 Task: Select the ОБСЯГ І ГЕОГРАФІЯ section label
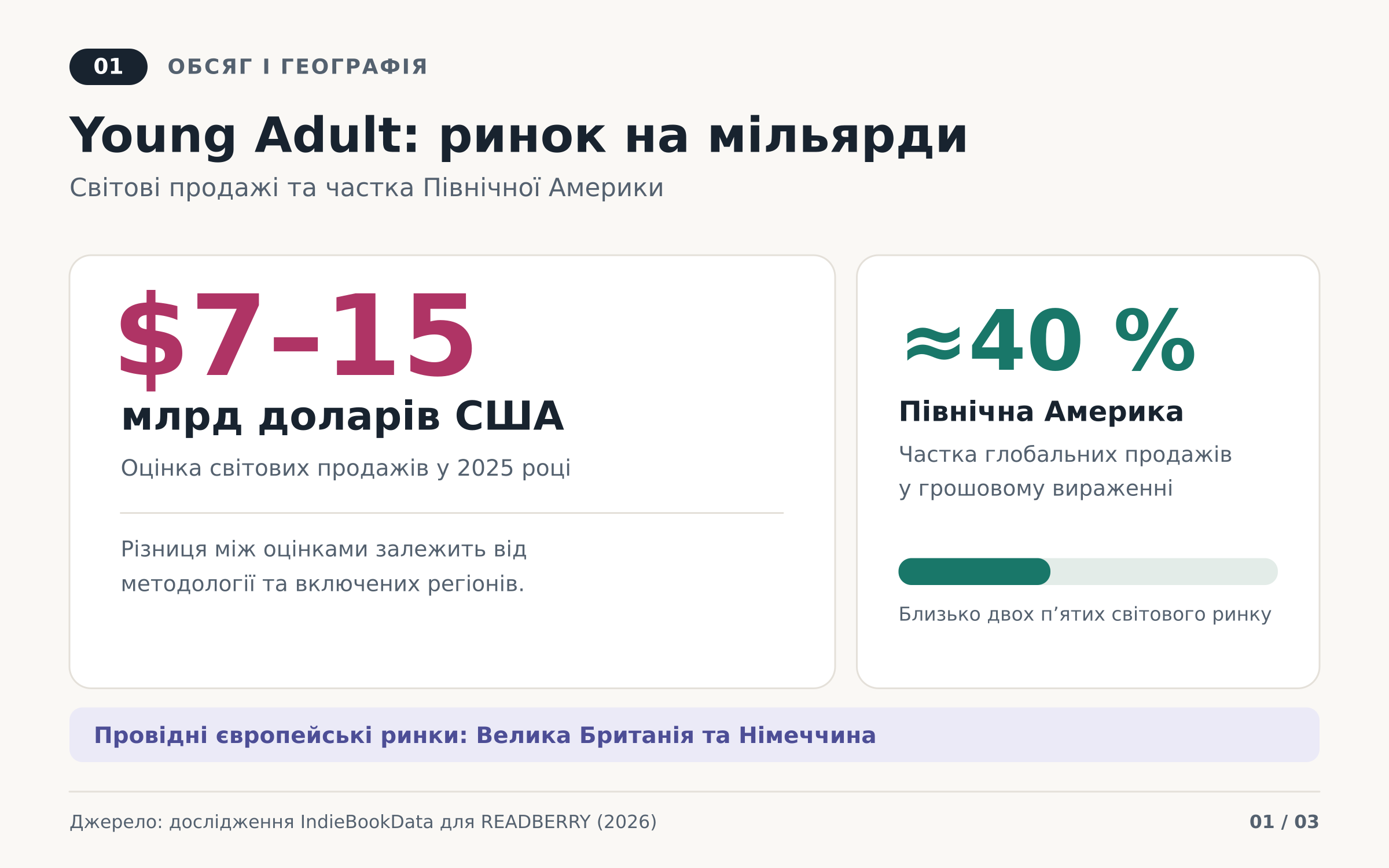pyautogui.click(x=297, y=67)
